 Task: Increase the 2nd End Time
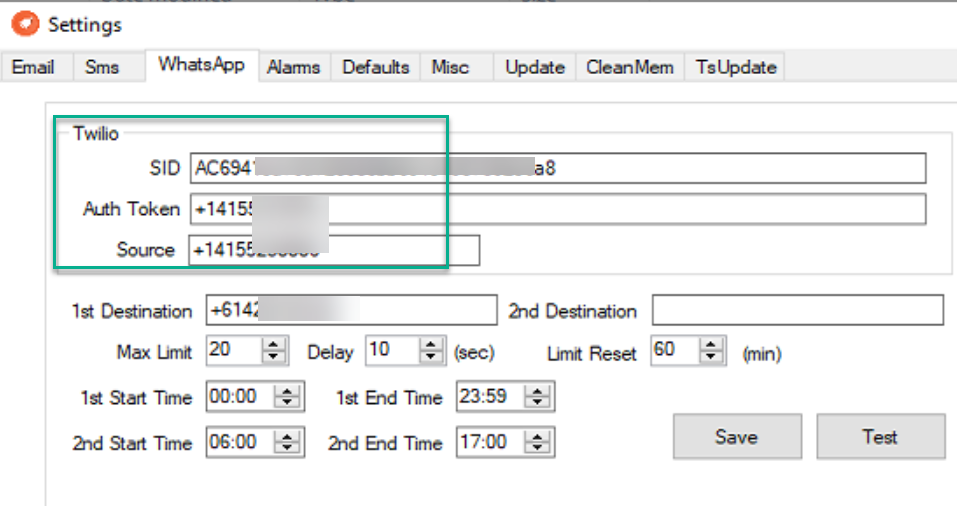542,436
